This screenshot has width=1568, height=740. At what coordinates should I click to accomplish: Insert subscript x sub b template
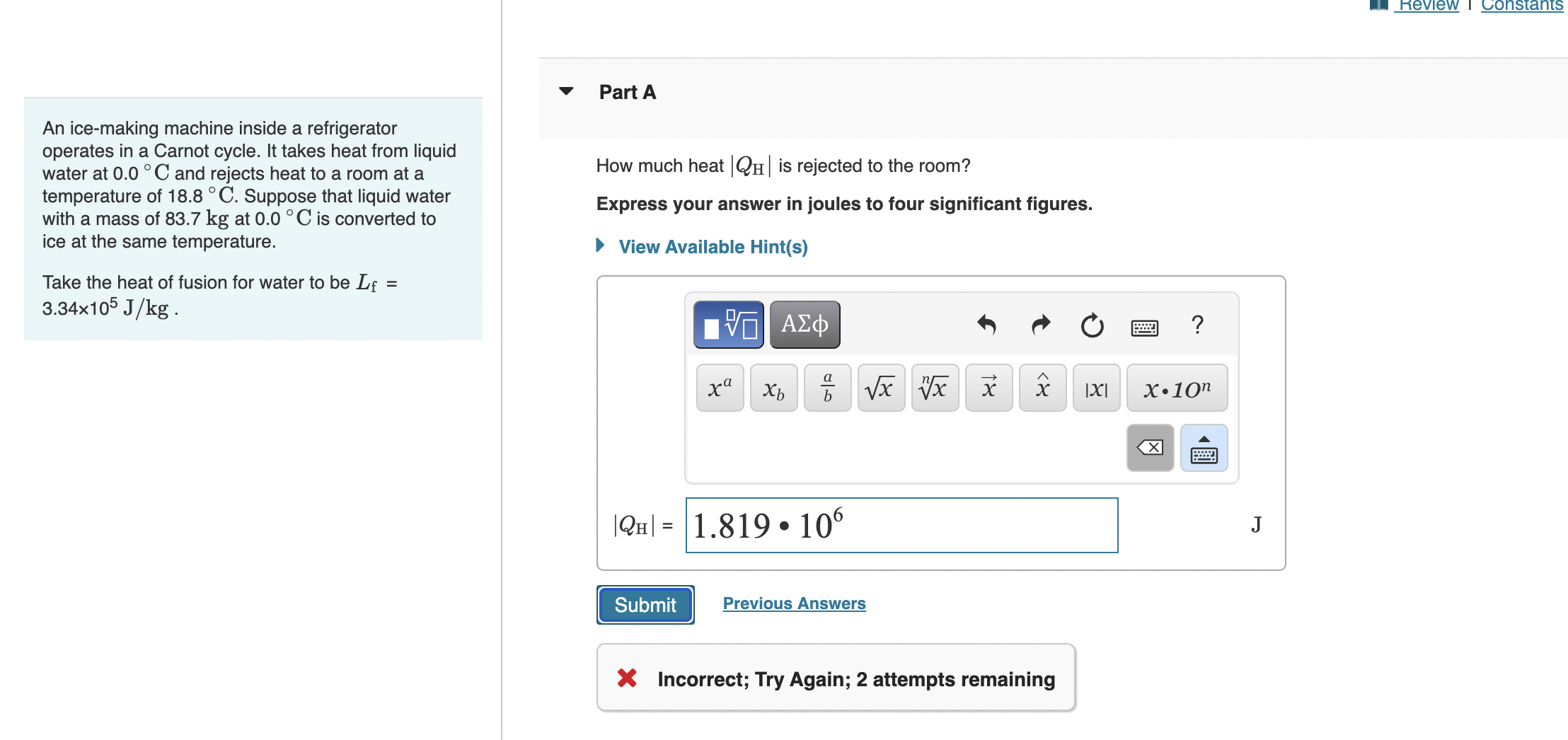(x=773, y=388)
